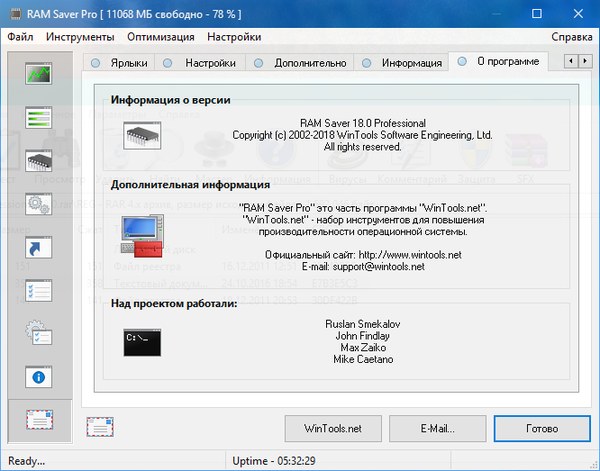This screenshot has width=600, height=471.
Task: Click the envelope icon at sidebar bottom
Action: click(39, 420)
